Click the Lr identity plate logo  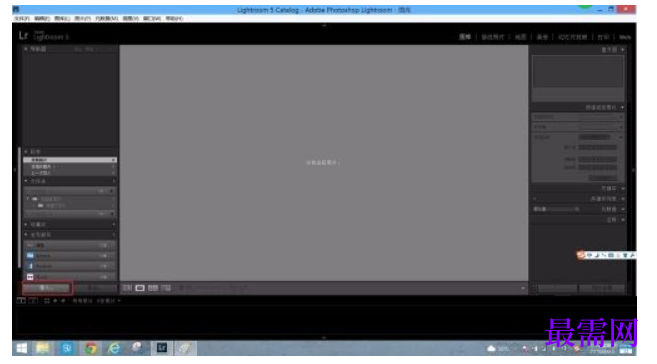23,36
